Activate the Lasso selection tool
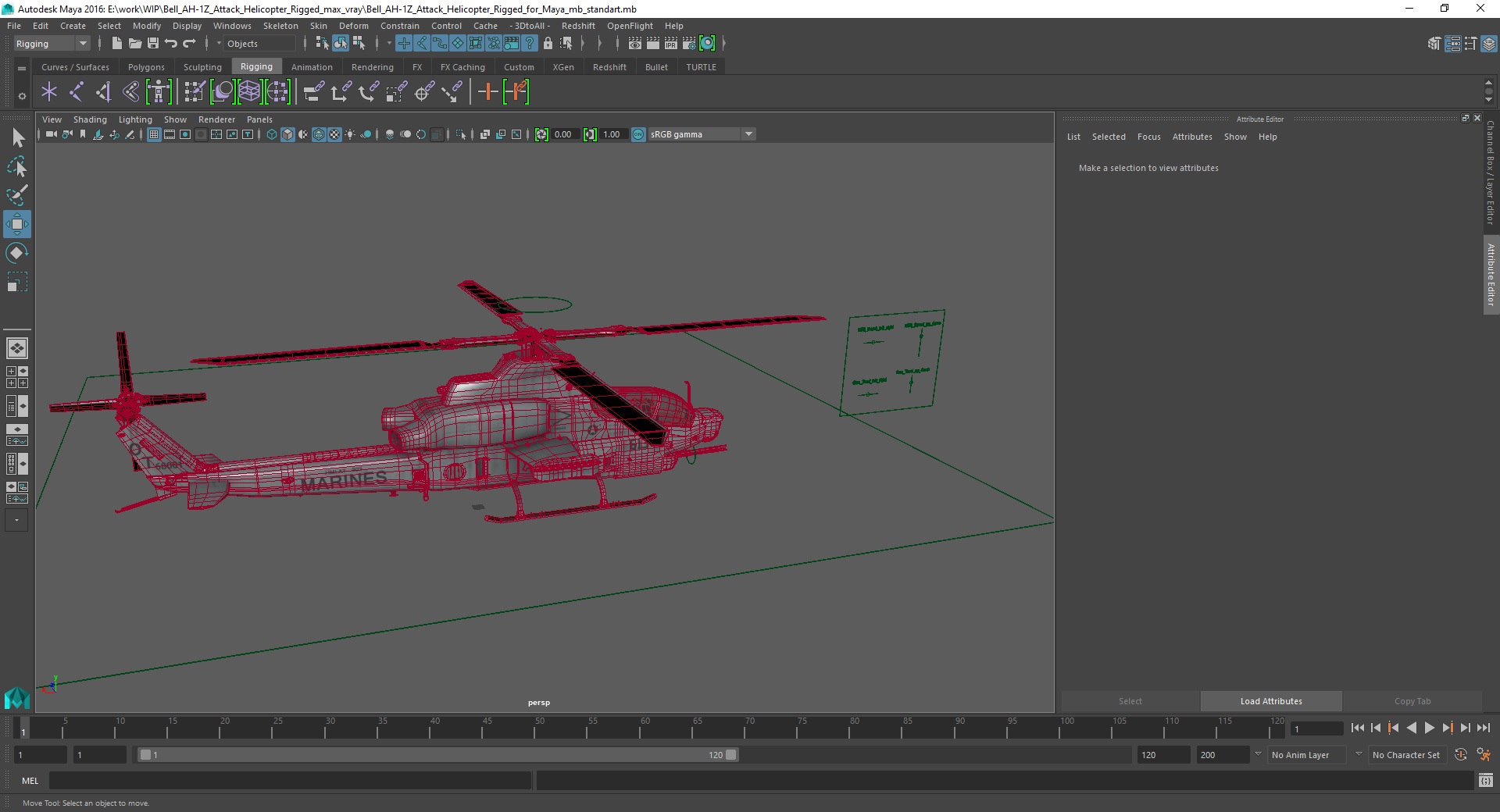The height and width of the screenshot is (812, 1500). pyautogui.click(x=17, y=166)
